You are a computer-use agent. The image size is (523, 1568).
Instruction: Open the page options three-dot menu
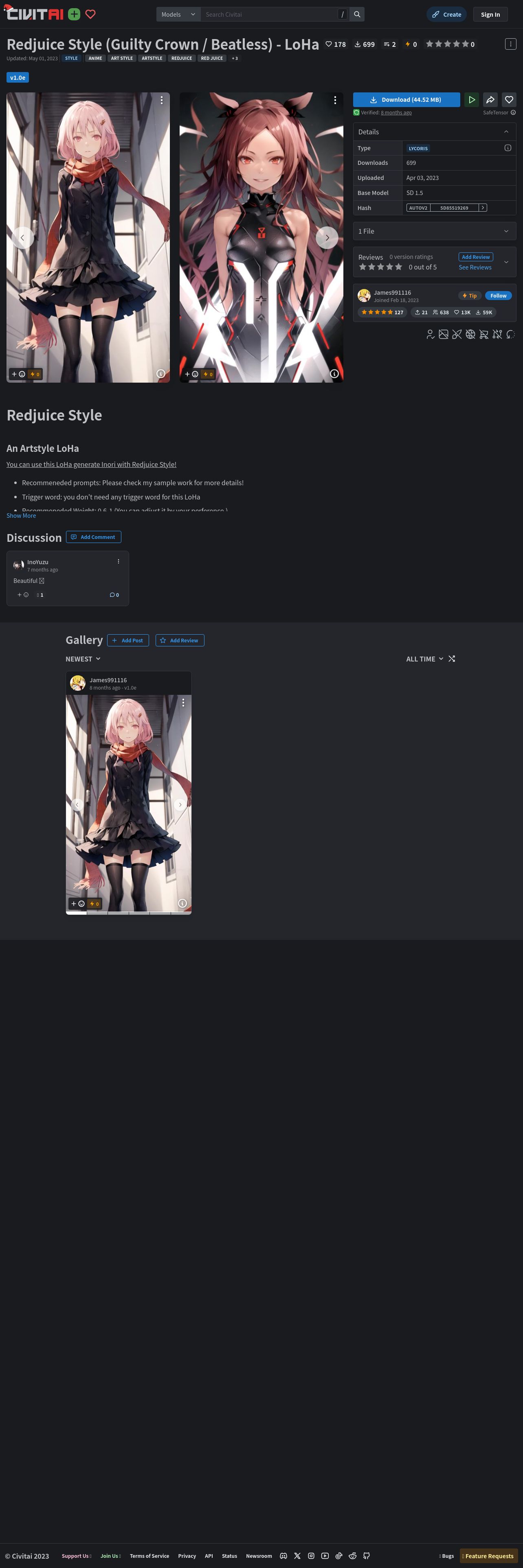[510, 44]
